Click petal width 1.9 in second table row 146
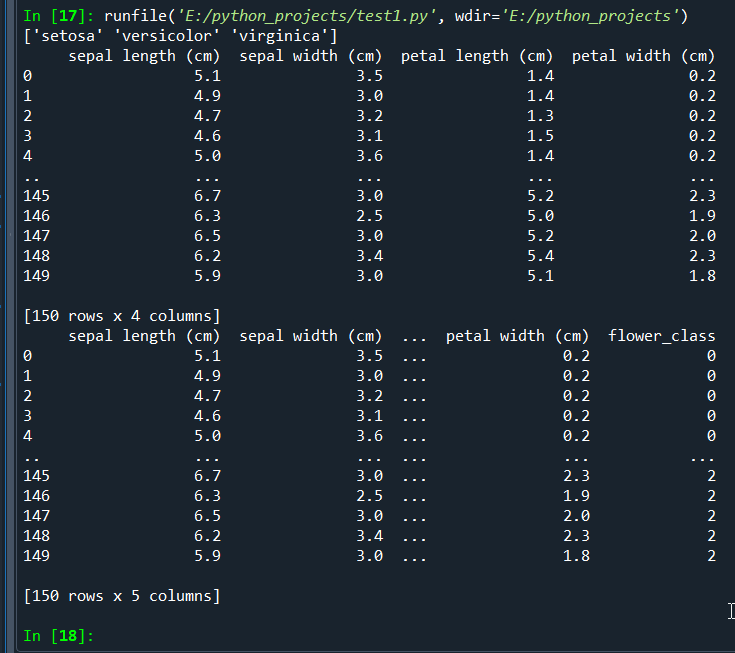 pos(577,496)
